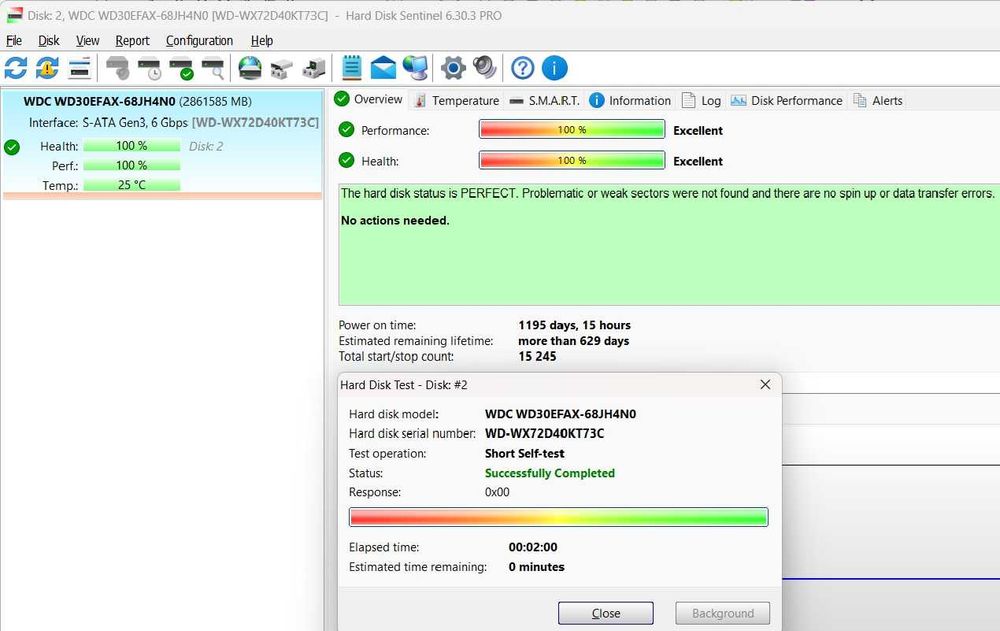Switch to the Overview tab
The height and width of the screenshot is (631, 1000).
coord(369,100)
